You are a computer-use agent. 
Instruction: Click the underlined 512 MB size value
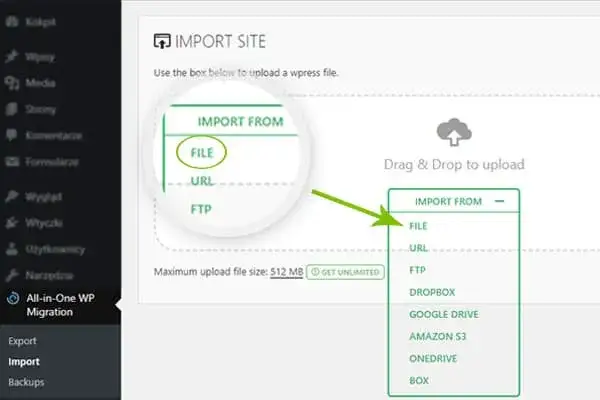point(287,272)
